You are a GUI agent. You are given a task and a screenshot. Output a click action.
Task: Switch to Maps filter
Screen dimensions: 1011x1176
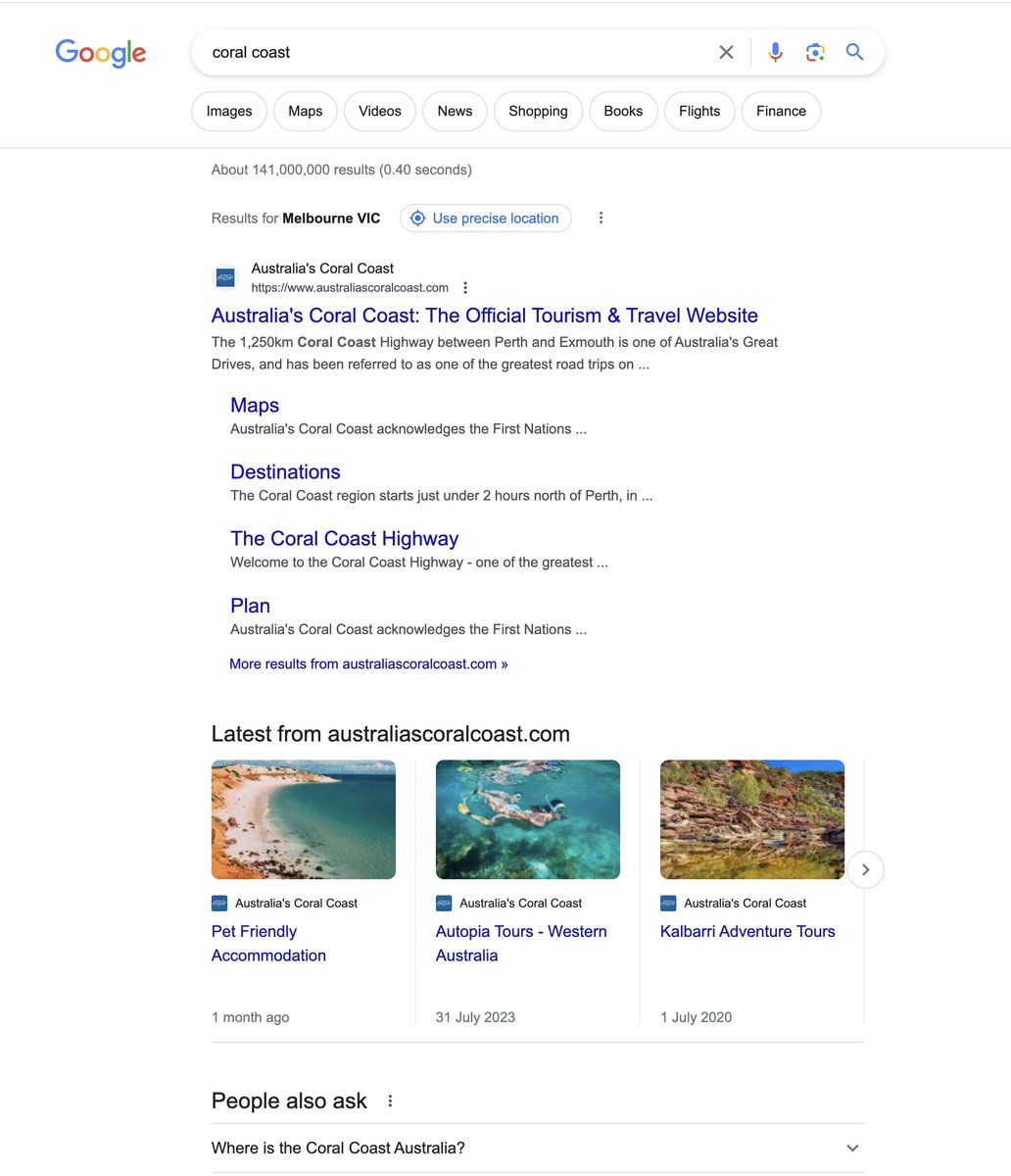306,111
